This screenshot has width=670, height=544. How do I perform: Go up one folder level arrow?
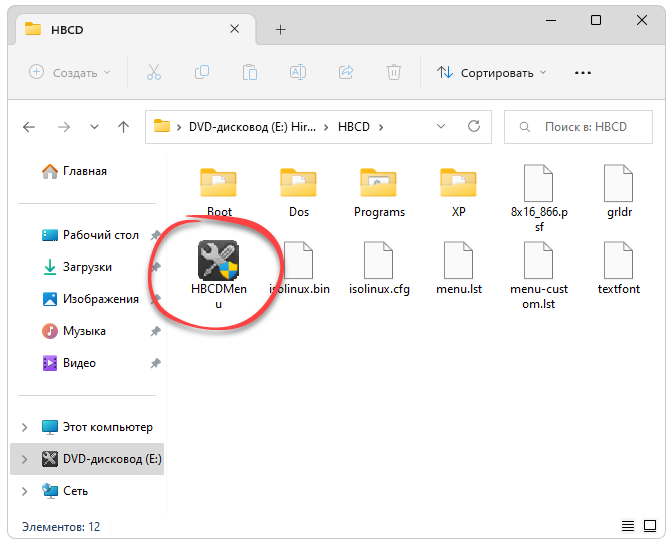point(123,127)
